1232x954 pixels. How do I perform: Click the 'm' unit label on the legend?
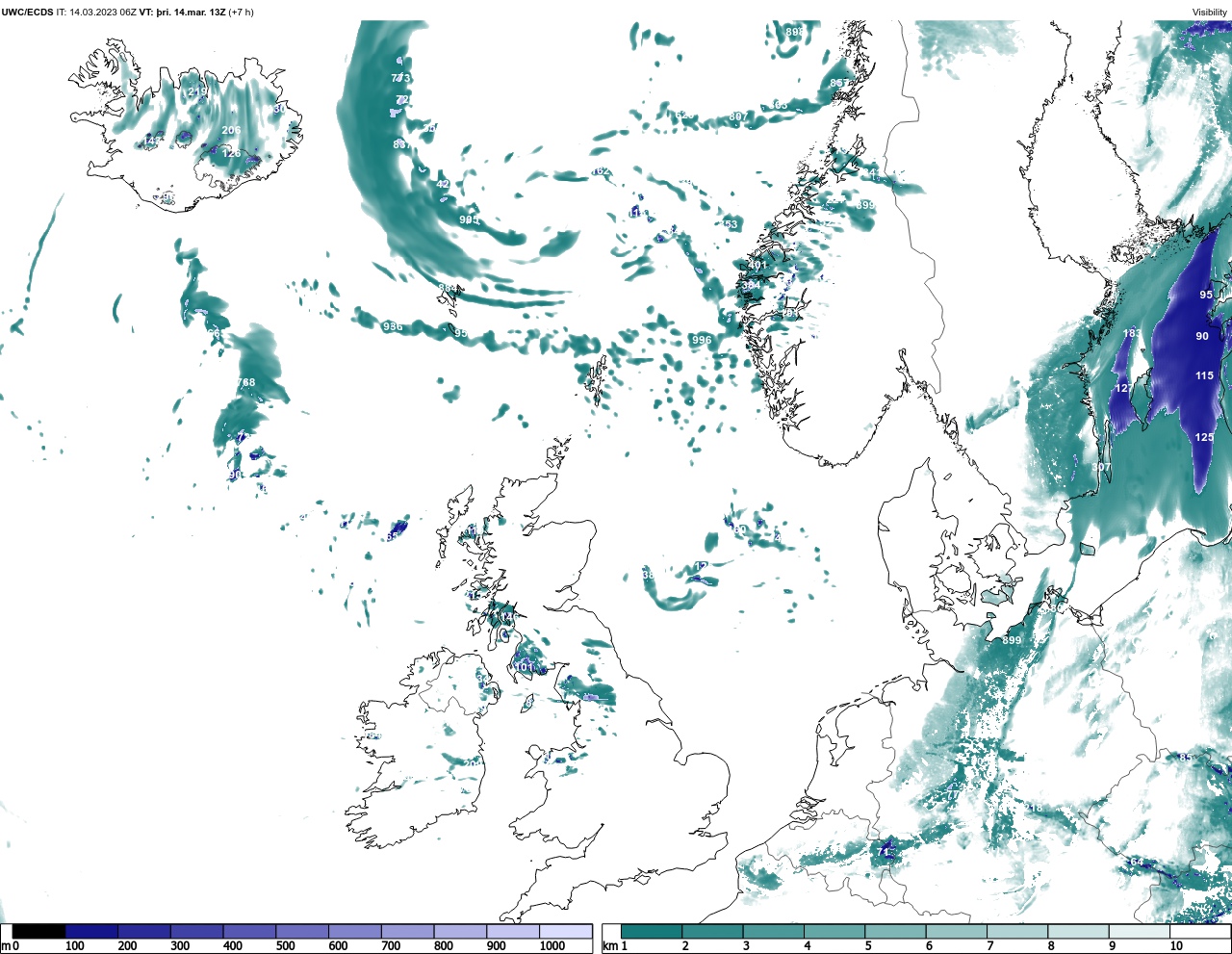point(5,946)
